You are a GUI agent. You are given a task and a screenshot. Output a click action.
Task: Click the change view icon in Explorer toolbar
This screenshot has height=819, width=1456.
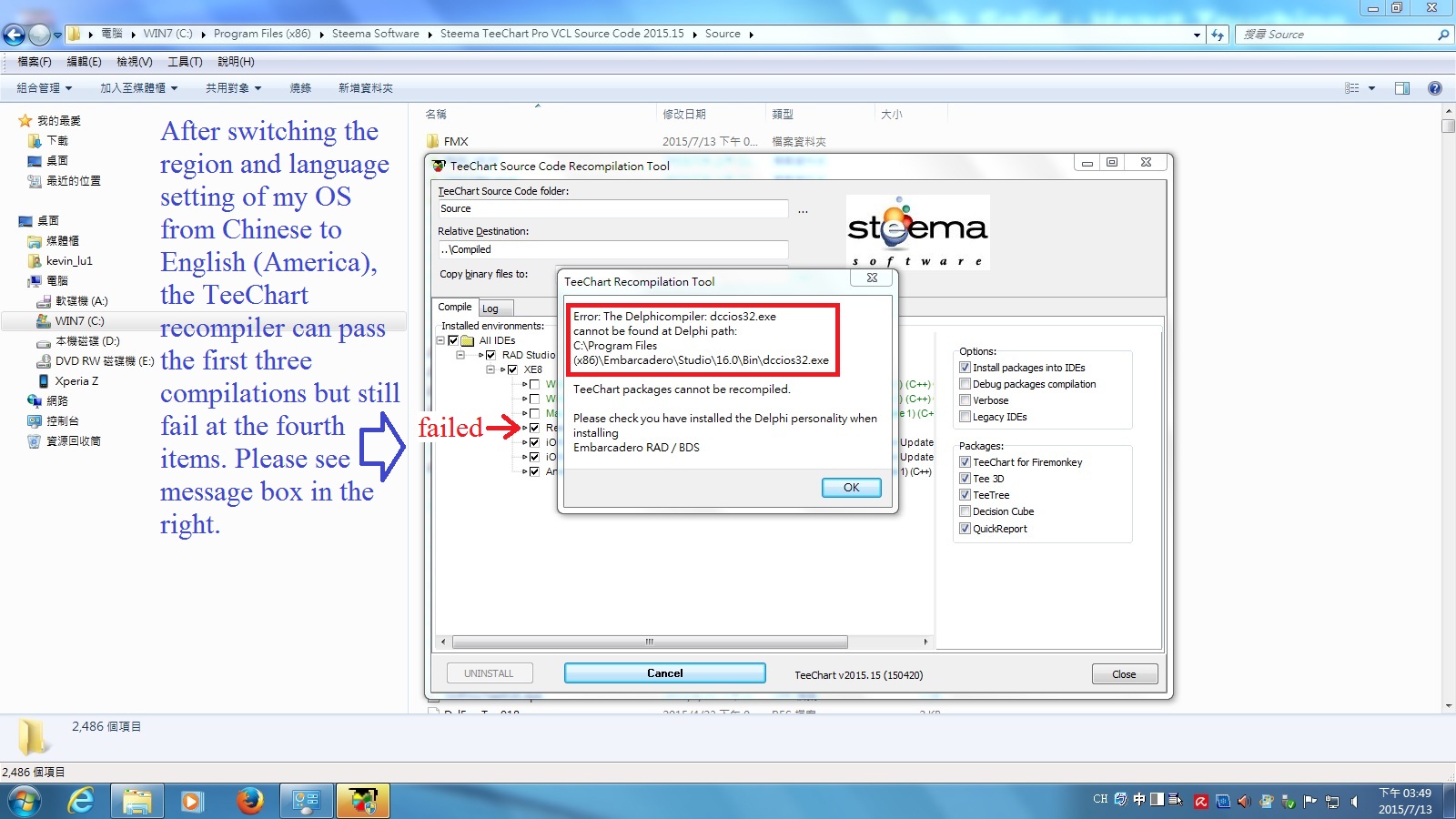point(1352,88)
